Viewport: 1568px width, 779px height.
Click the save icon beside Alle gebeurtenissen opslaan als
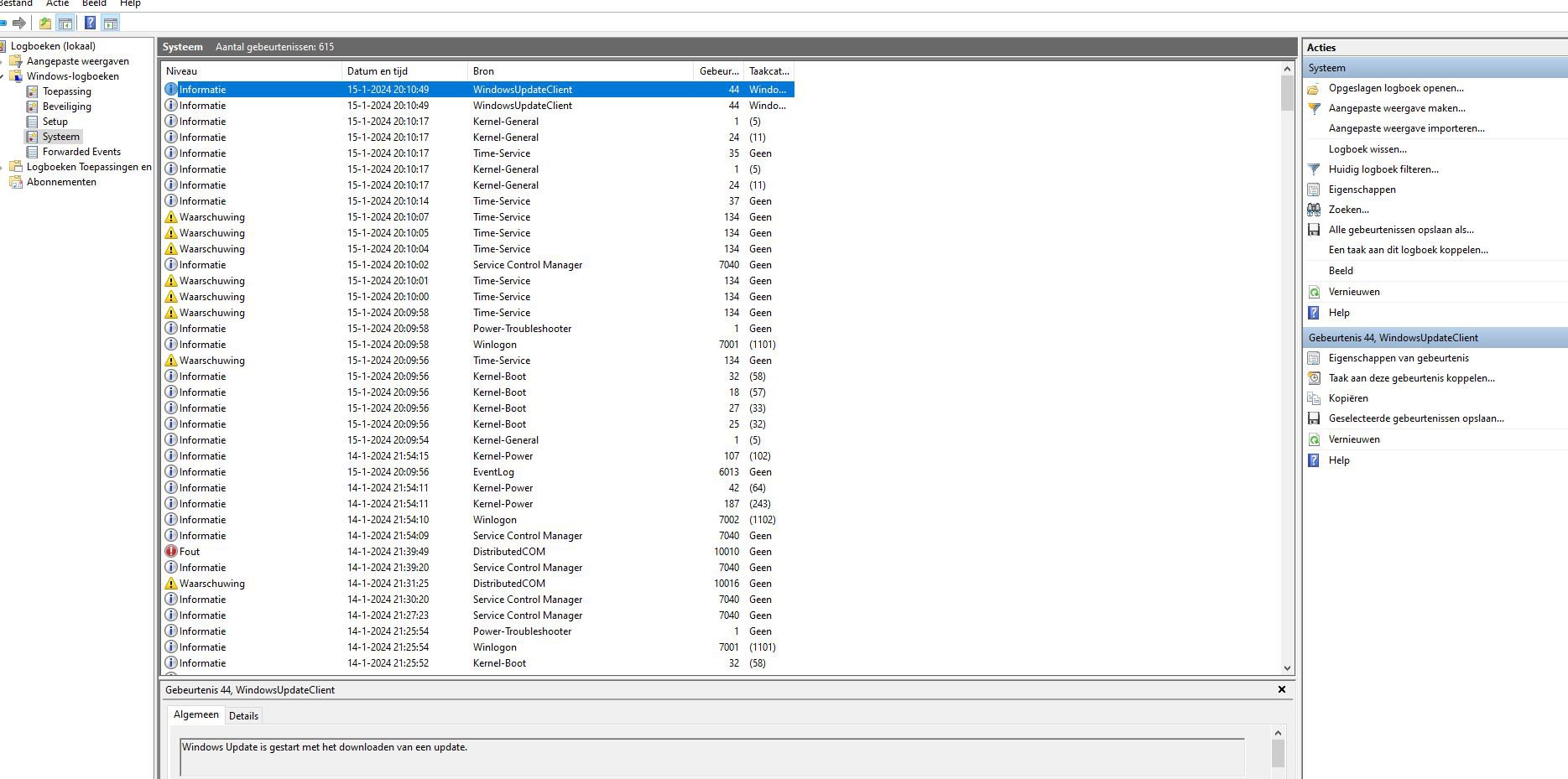point(1314,230)
